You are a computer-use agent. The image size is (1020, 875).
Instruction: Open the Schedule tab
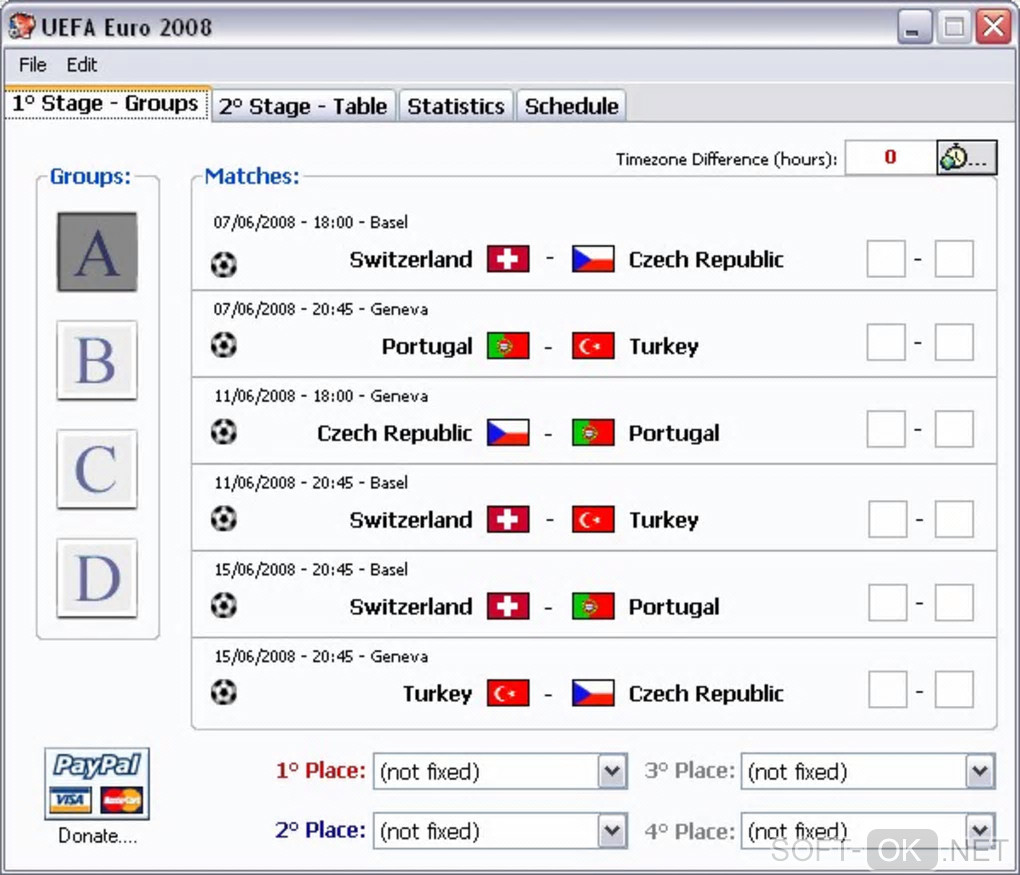(x=572, y=106)
